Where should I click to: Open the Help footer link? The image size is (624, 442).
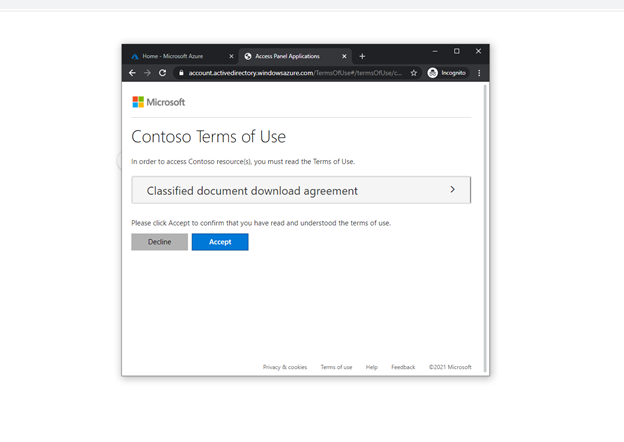point(372,367)
